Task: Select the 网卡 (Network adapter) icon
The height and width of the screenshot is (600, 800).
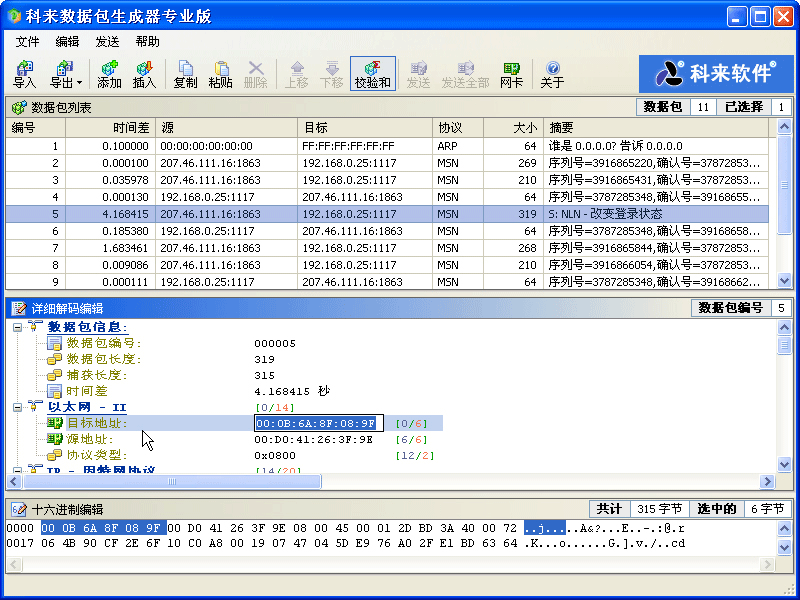Action: click(x=511, y=74)
